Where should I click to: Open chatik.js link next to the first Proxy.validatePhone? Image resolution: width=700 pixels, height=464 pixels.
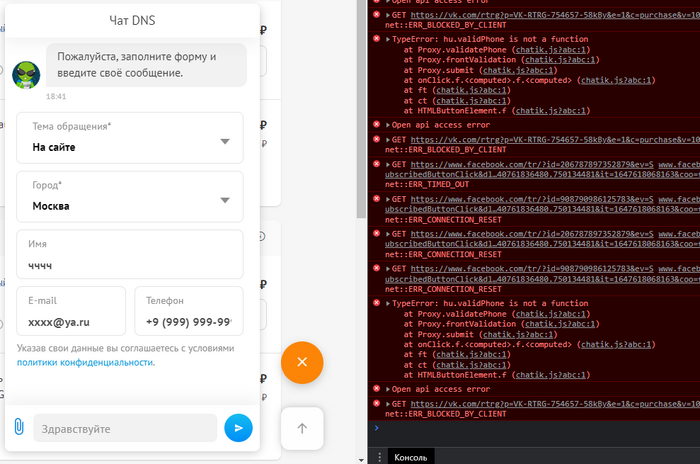click(545, 49)
